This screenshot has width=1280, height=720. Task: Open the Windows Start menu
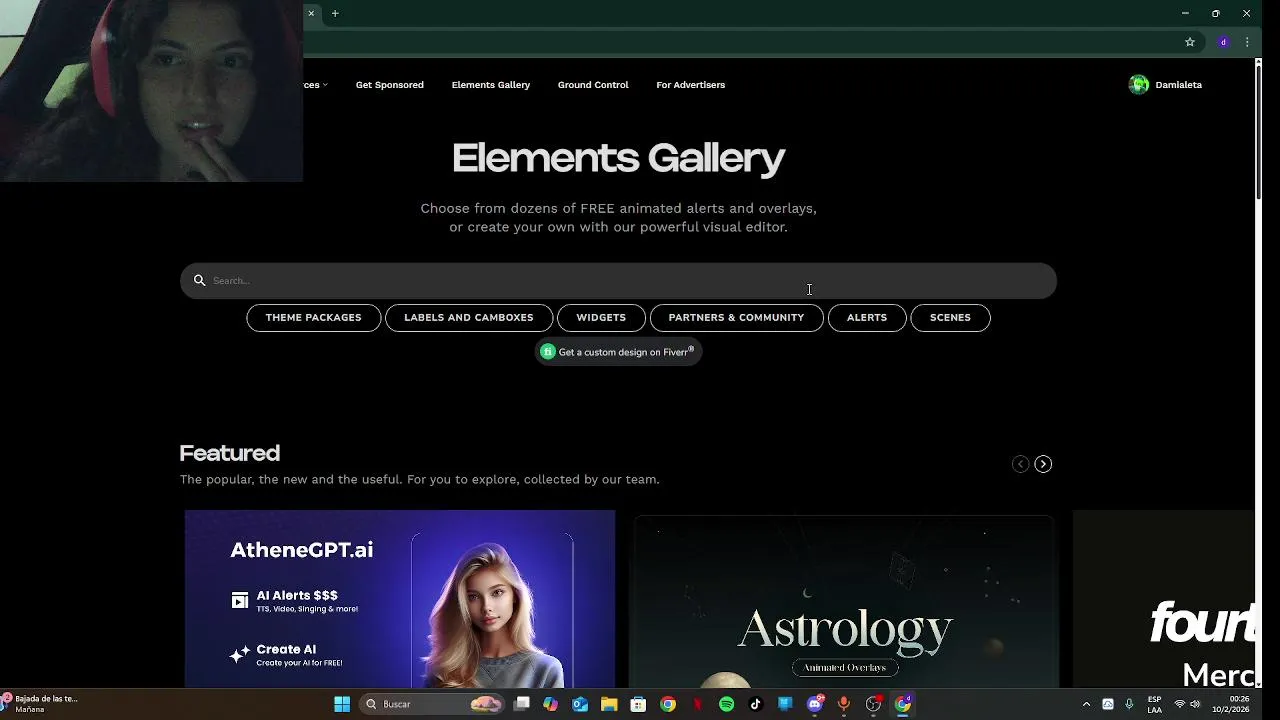pos(342,704)
